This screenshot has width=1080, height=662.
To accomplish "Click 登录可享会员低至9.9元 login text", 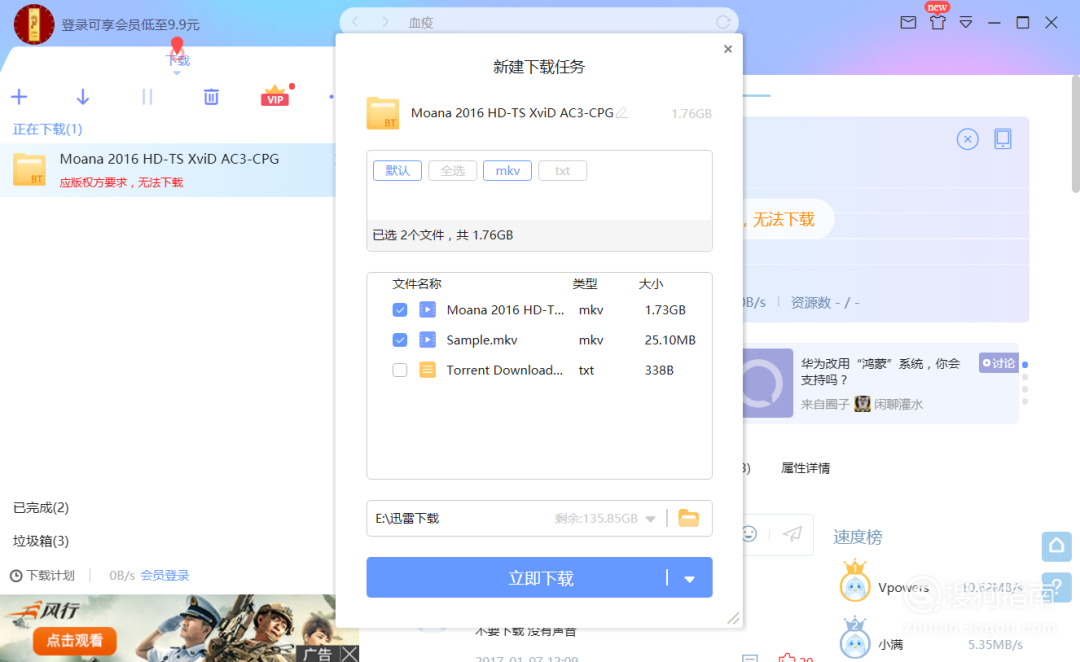I will (130, 25).
